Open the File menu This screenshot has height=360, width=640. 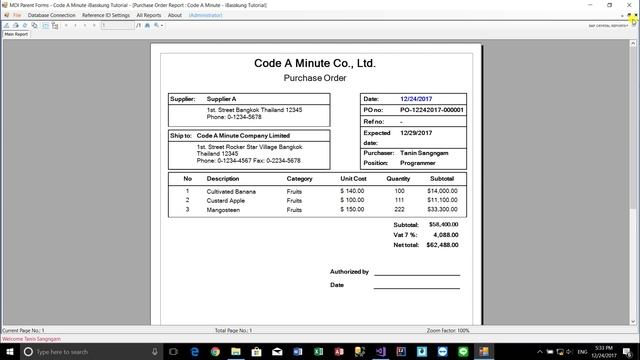click(17, 15)
